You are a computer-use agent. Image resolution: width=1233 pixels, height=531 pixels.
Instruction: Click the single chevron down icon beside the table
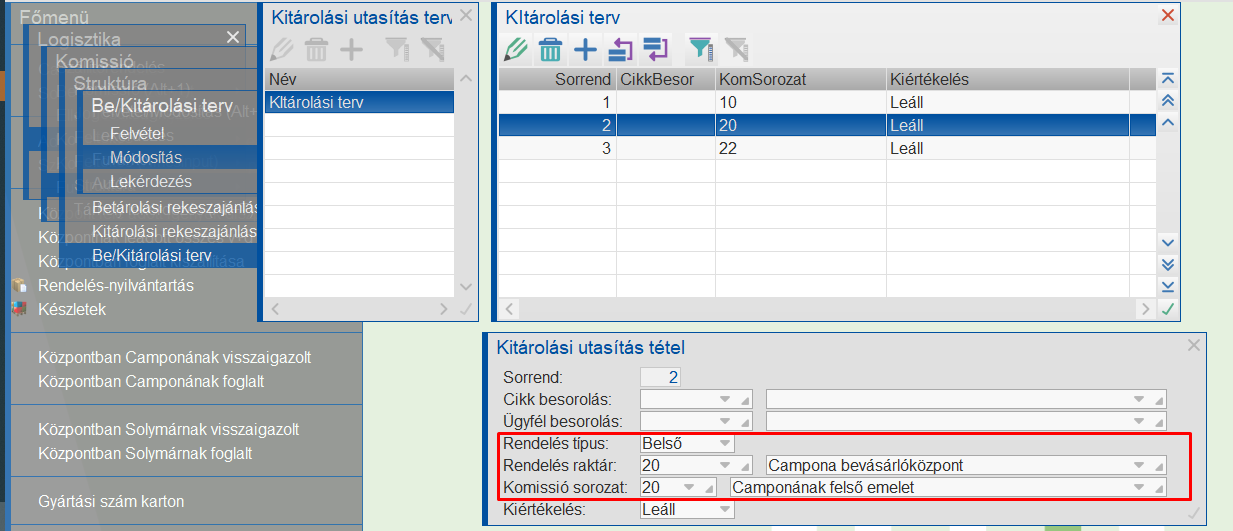click(x=1167, y=243)
